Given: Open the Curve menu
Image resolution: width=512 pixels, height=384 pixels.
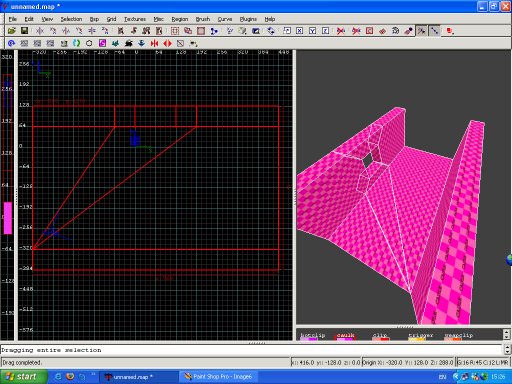Looking at the screenshot, I should tap(225, 19).
